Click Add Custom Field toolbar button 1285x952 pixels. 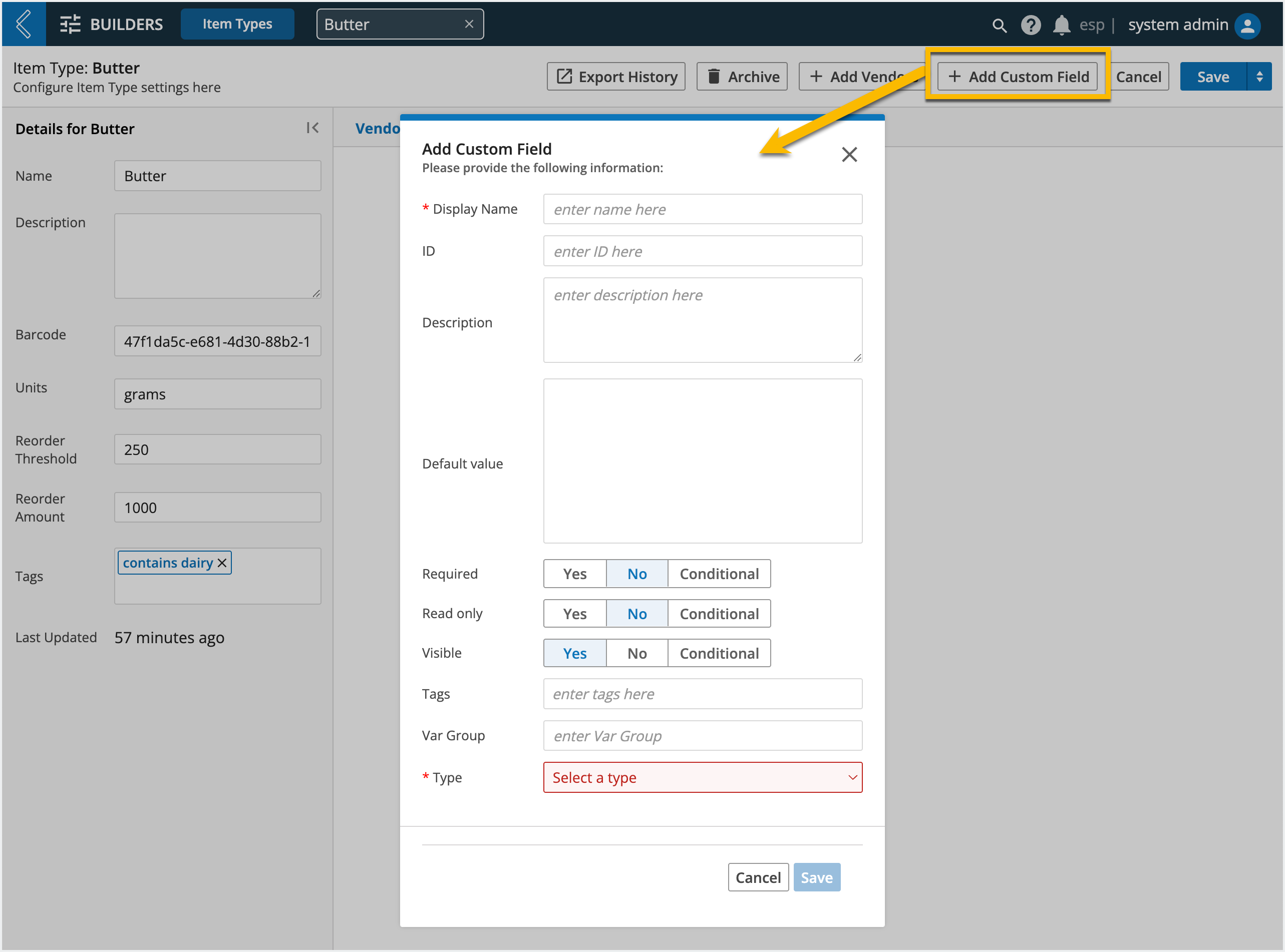(x=1017, y=77)
